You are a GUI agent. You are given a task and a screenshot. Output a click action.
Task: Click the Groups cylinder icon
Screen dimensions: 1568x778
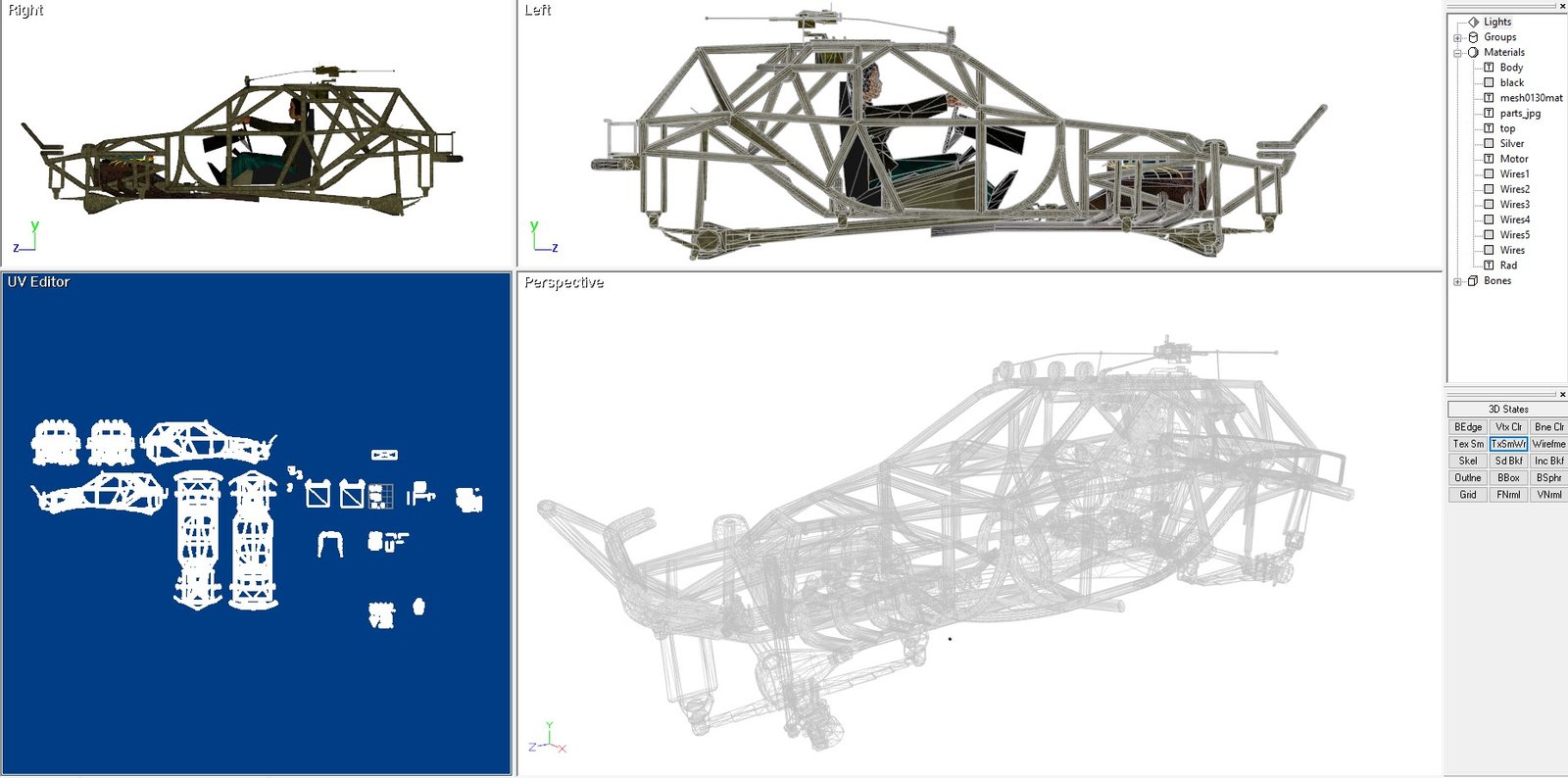tap(1473, 37)
